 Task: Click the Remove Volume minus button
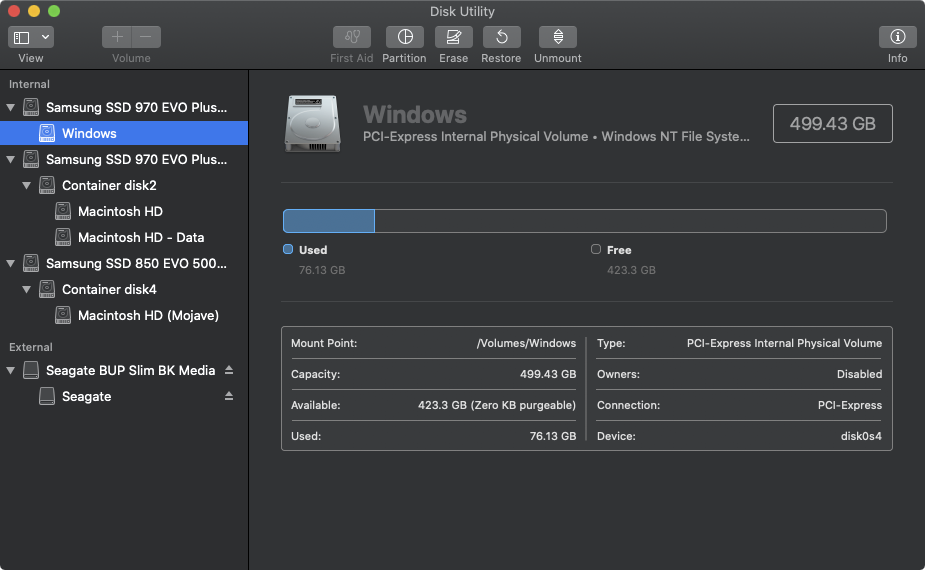point(146,37)
